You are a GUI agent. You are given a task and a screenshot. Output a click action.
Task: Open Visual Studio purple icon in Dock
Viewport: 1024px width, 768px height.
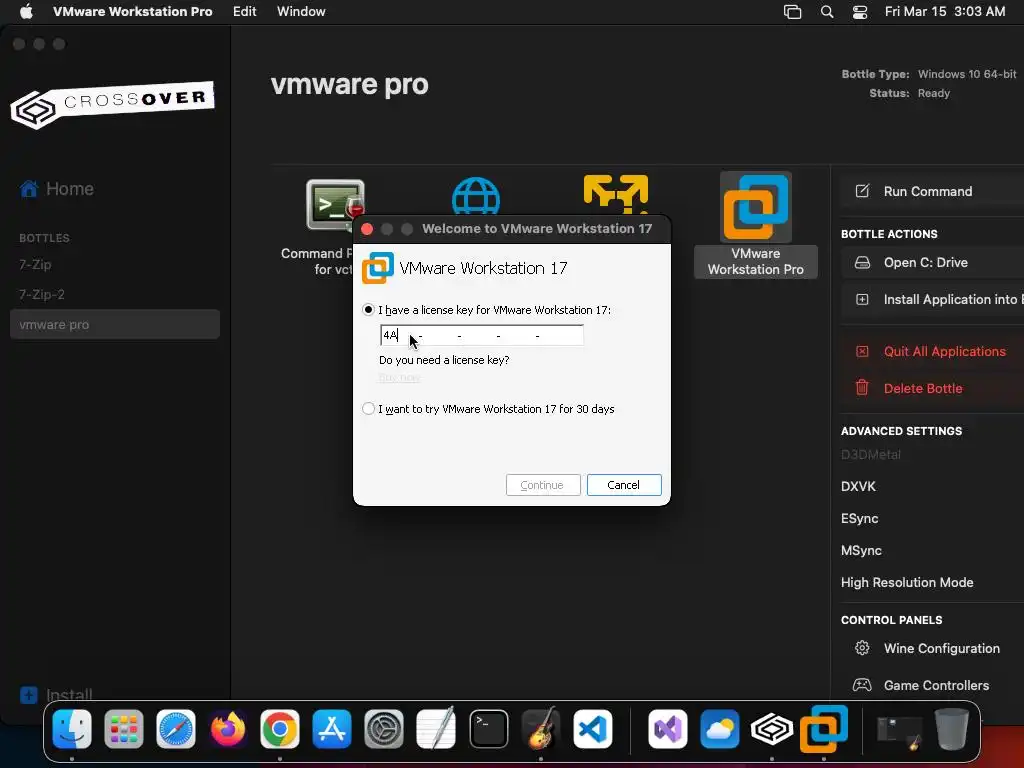pos(667,729)
